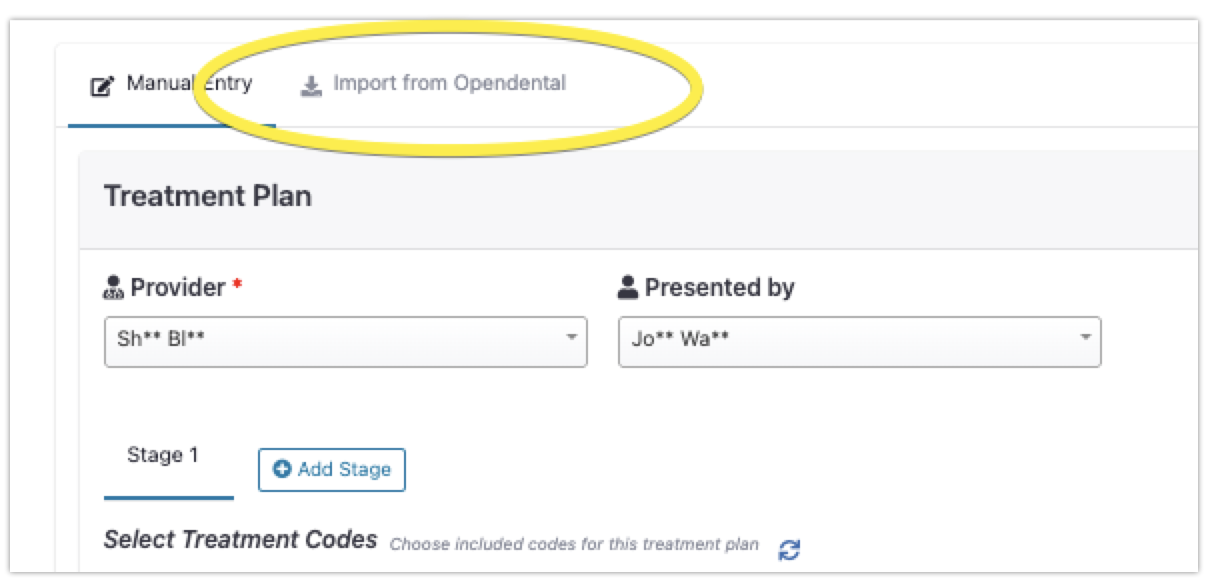
Task: Click the Provider field label
Action: [x=177, y=289]
